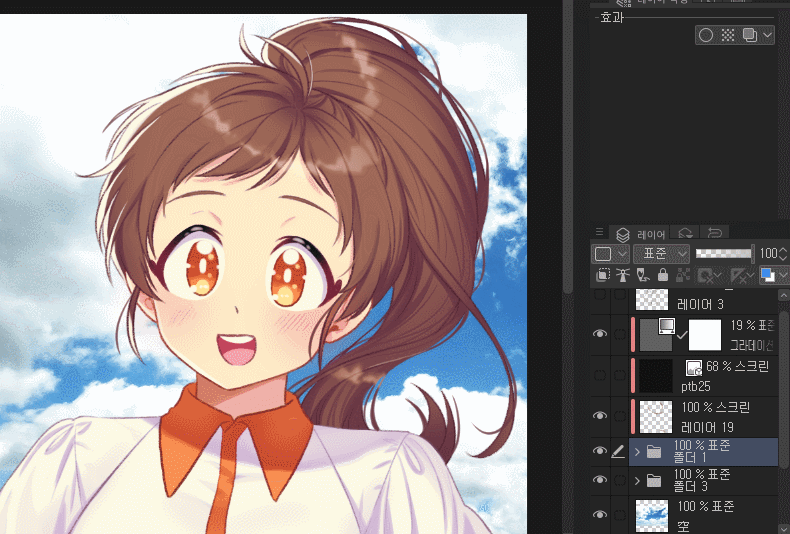Click the 레이어 19 layer thumbnail
790x534 pixels.
click(x=655, y=417)
